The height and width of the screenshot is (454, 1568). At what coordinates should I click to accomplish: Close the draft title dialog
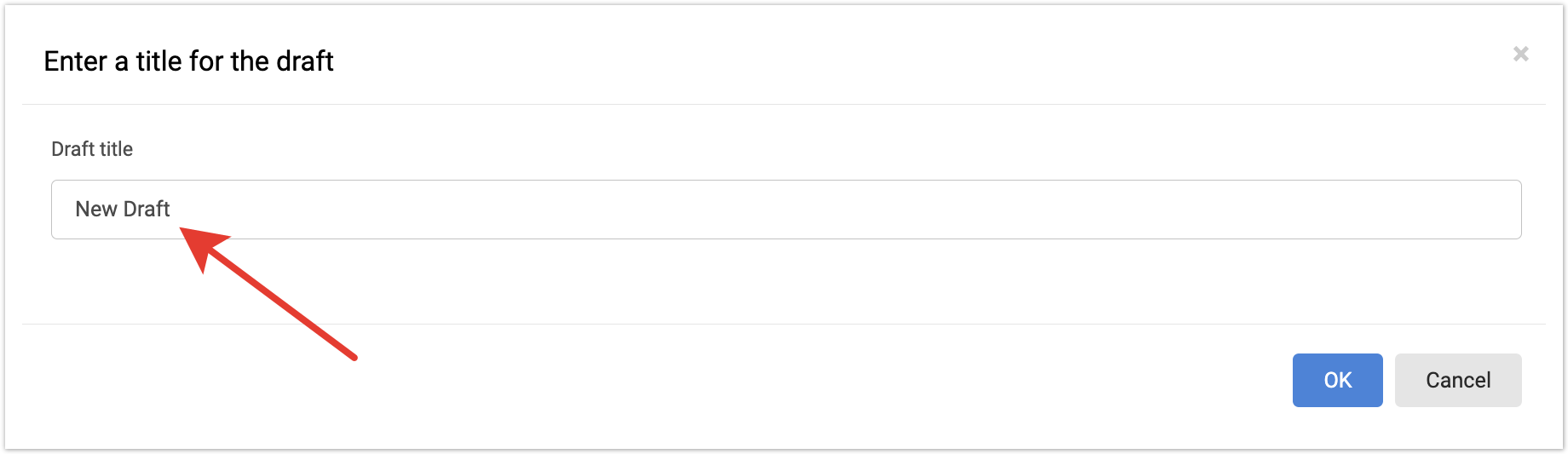[x=1520, y=54]
